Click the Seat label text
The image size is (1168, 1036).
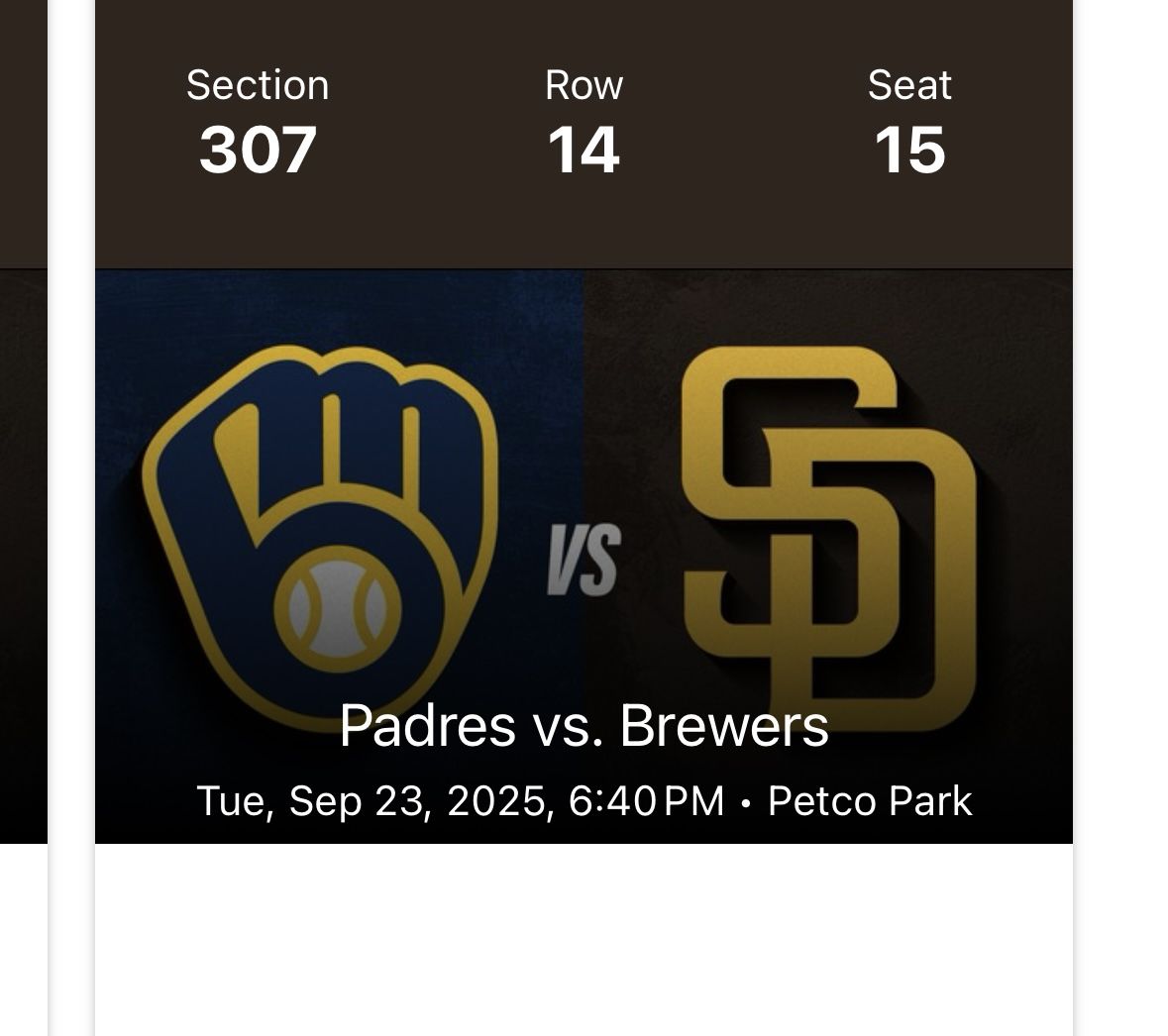click(909, 85)
